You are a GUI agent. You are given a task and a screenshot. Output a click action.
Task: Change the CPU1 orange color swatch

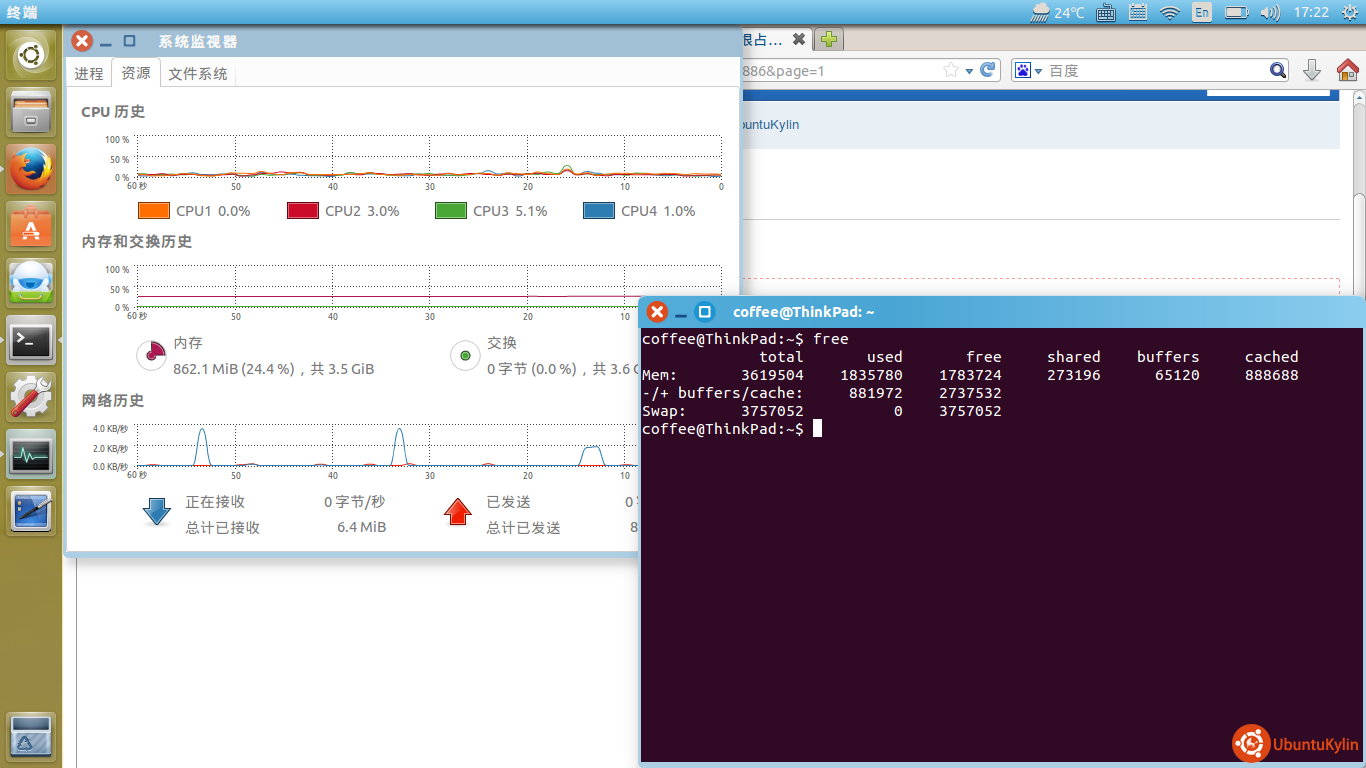(153, 211)
